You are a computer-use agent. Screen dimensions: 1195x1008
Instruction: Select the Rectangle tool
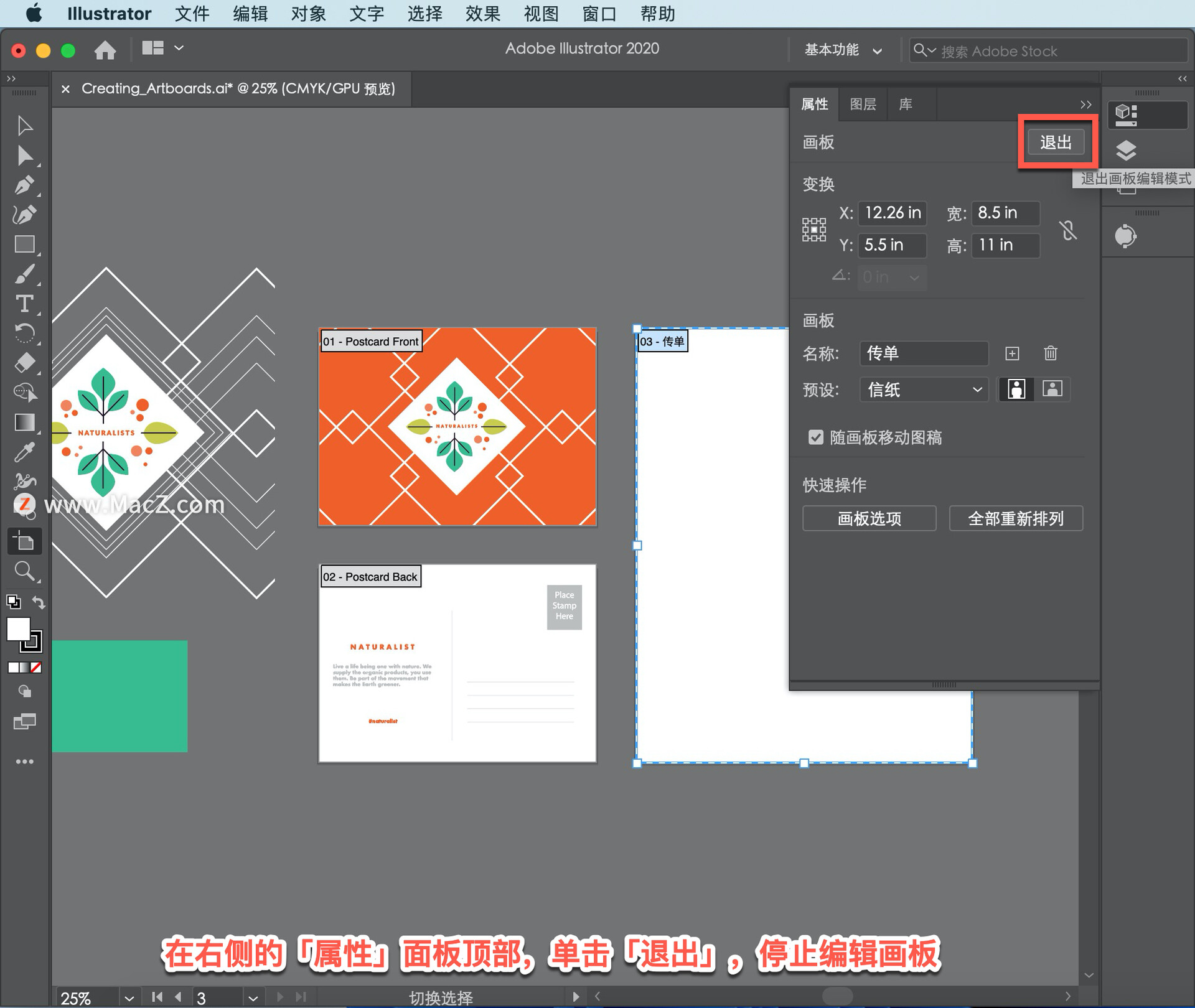pyautogui.click(x=25, y=245)
